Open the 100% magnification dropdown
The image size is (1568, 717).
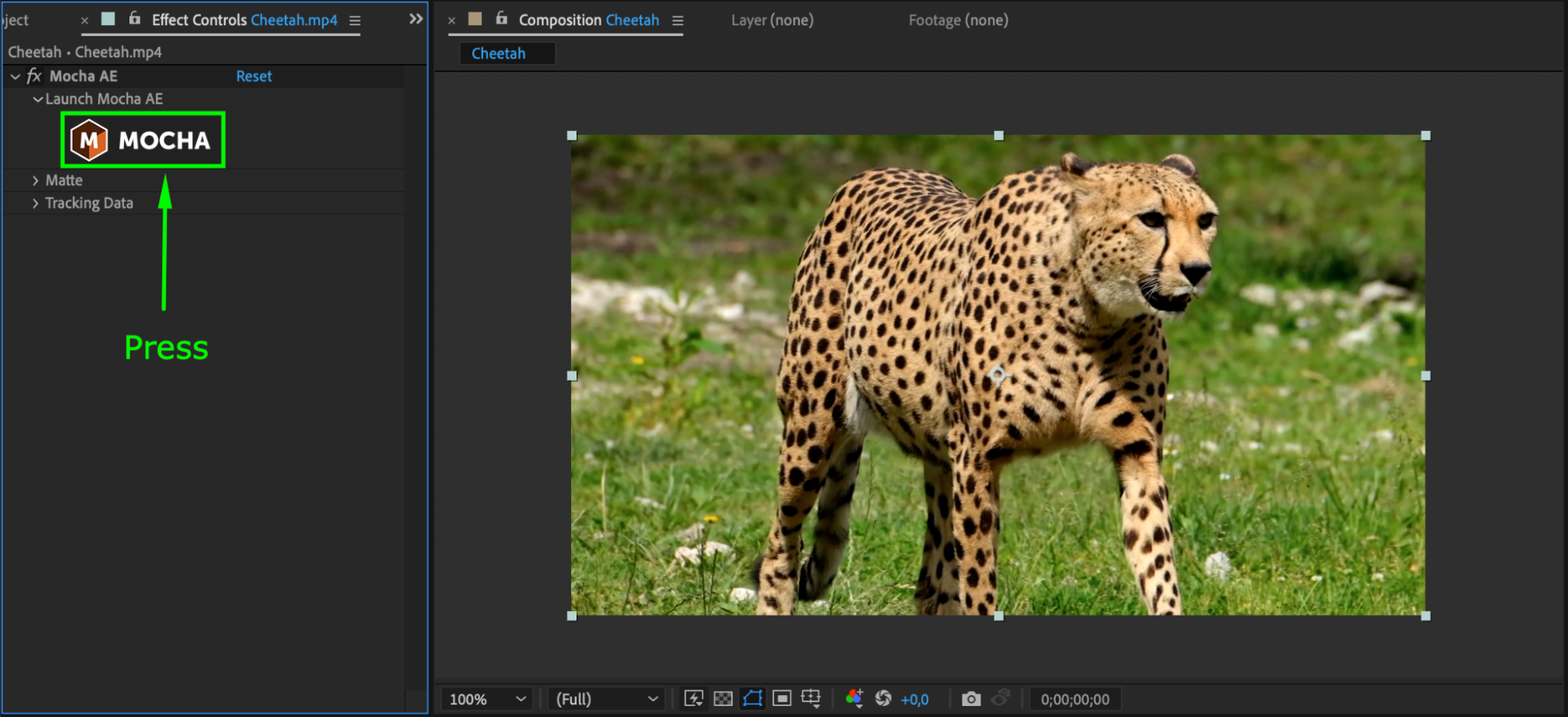tap(486, 699)
